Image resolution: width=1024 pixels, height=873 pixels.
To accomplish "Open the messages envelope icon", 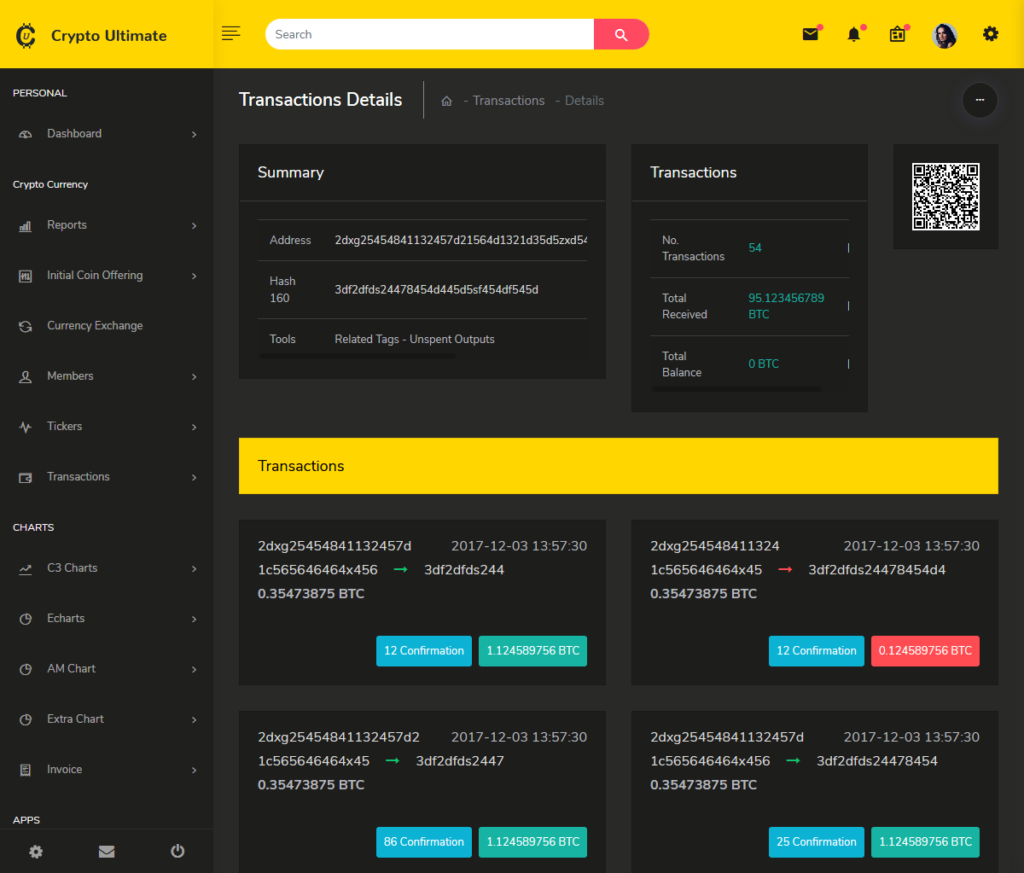I will click(x=810, y=33).
